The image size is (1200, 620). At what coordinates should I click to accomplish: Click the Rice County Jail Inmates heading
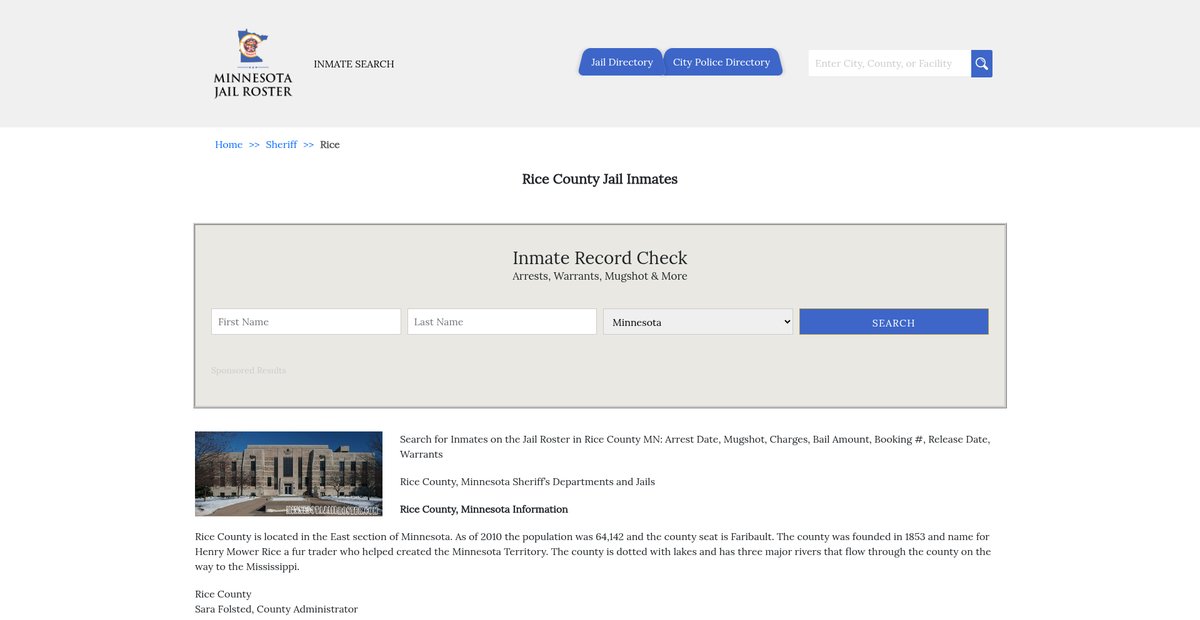point(600,179)
